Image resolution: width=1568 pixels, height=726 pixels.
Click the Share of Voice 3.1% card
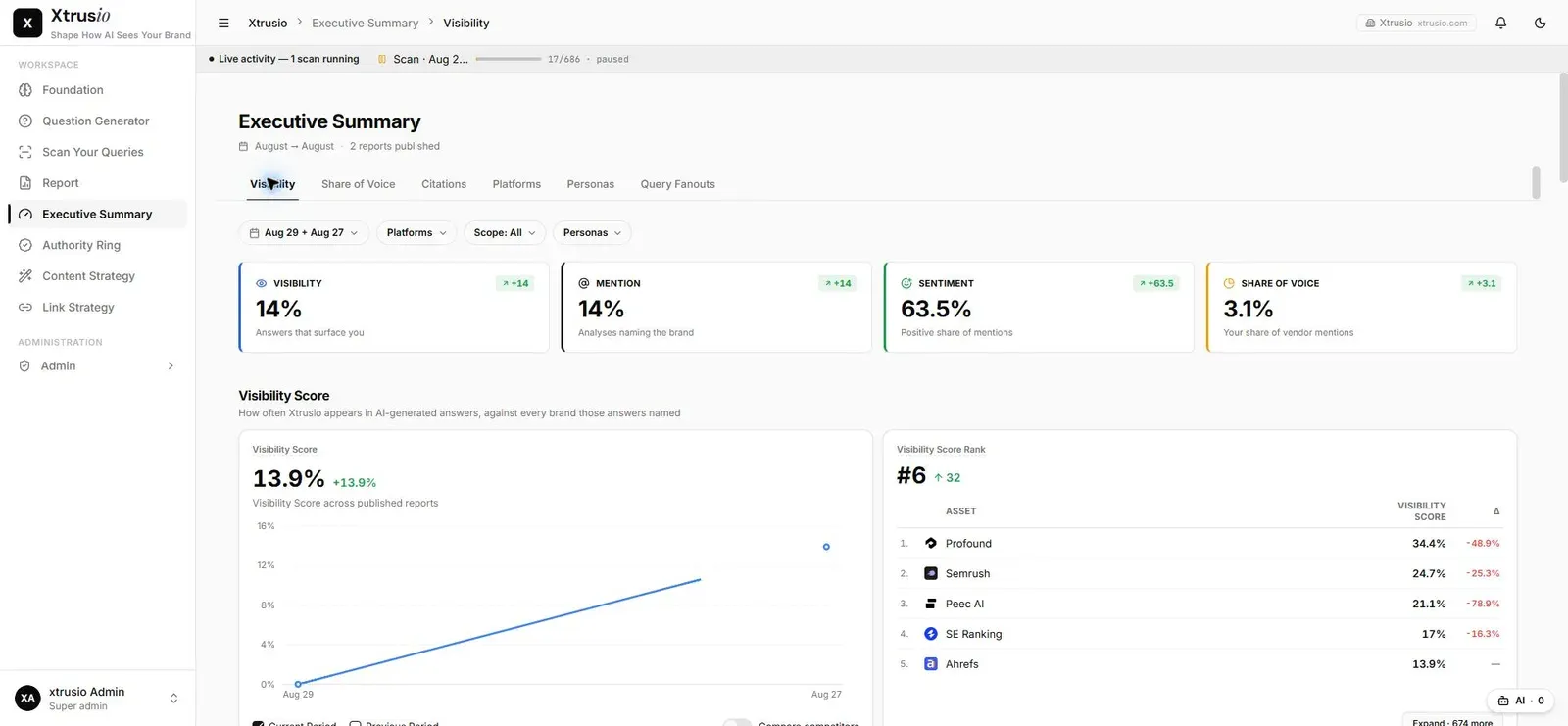click(1361, 307)
